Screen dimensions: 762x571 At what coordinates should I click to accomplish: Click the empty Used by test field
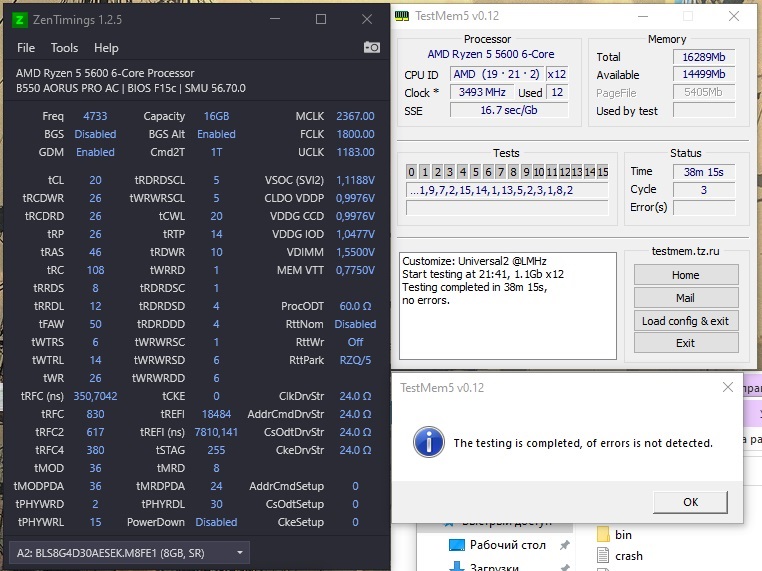(704, 110)
